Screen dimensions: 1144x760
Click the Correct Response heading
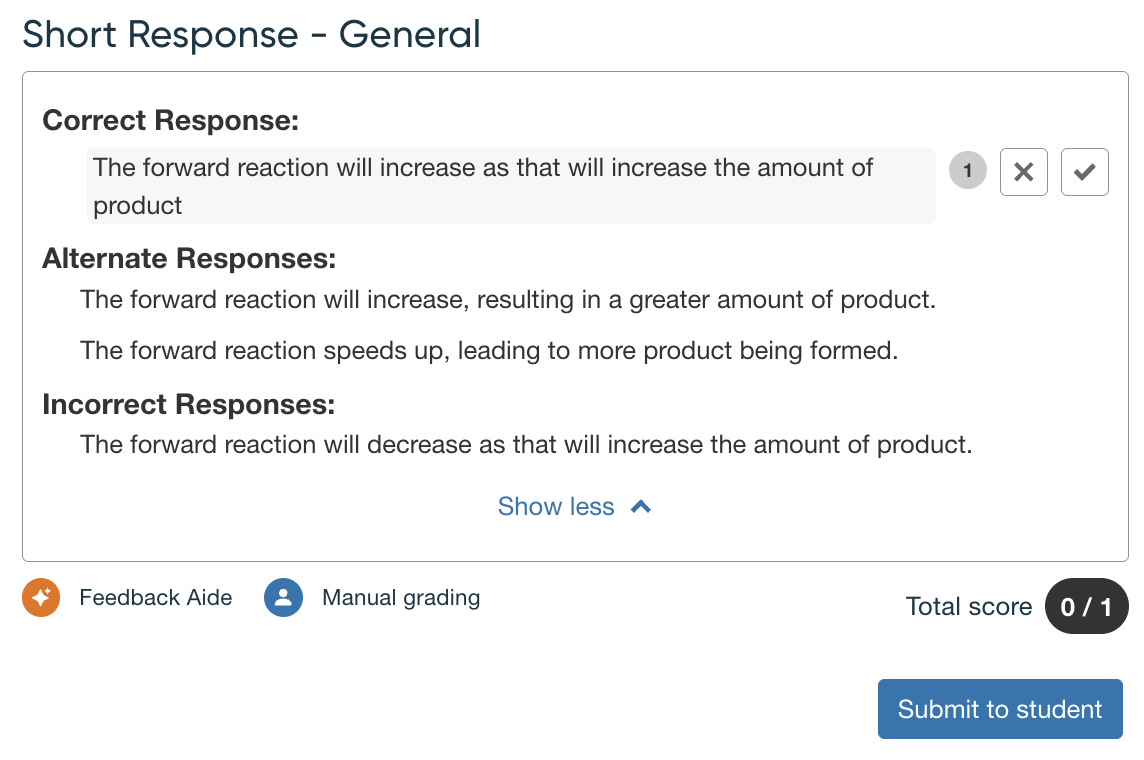point(171,121)
